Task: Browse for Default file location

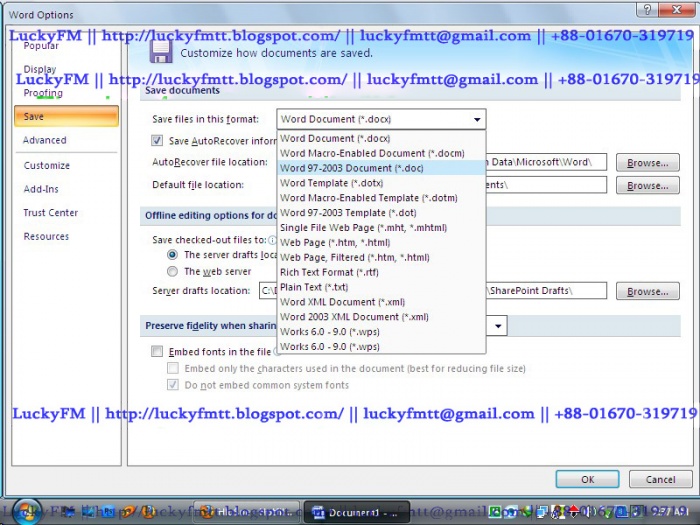Action: (648, 185)
